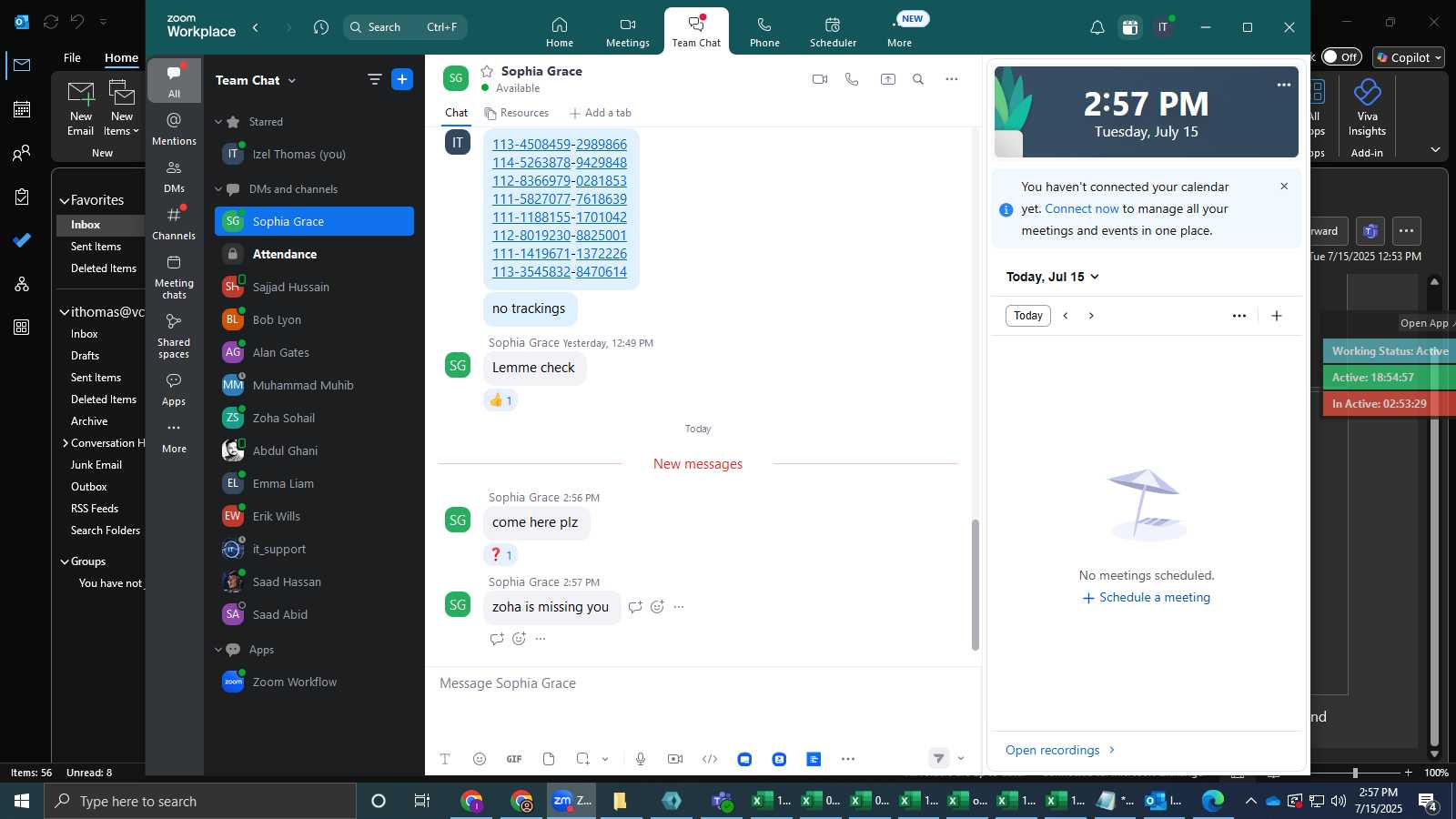Click the chat conversation scrollbar

click(976, 584)
